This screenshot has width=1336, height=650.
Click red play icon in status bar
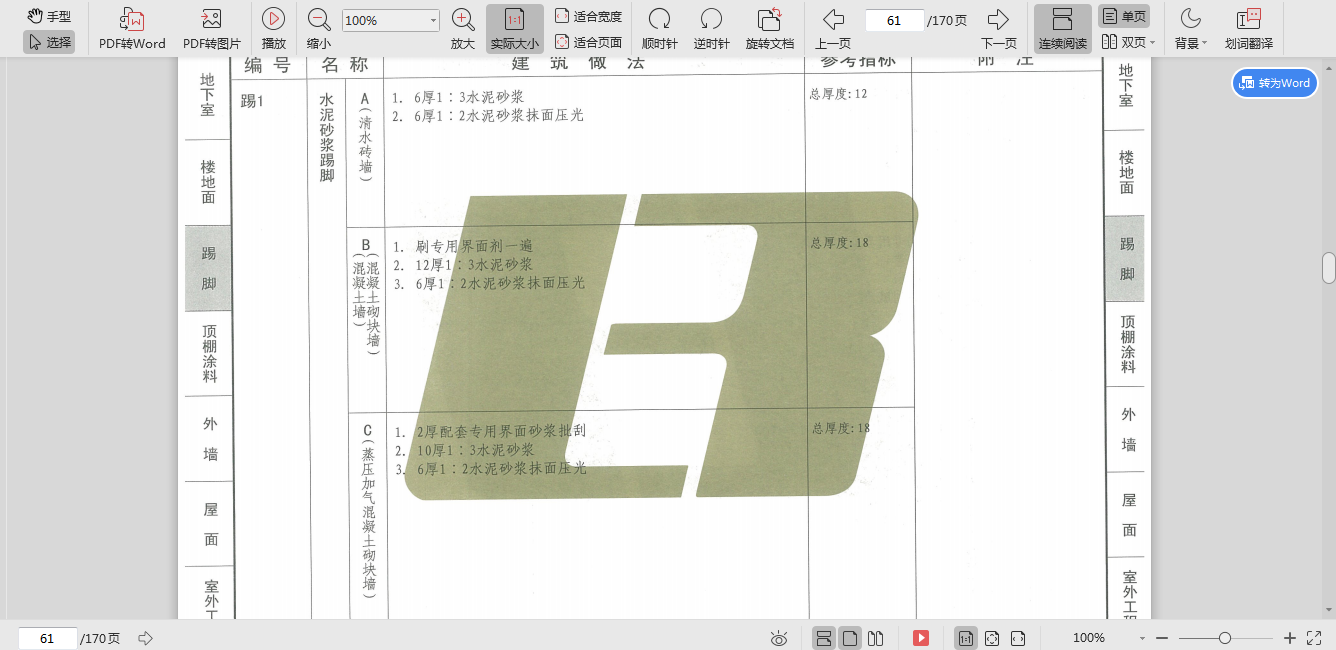click(921, 638)
